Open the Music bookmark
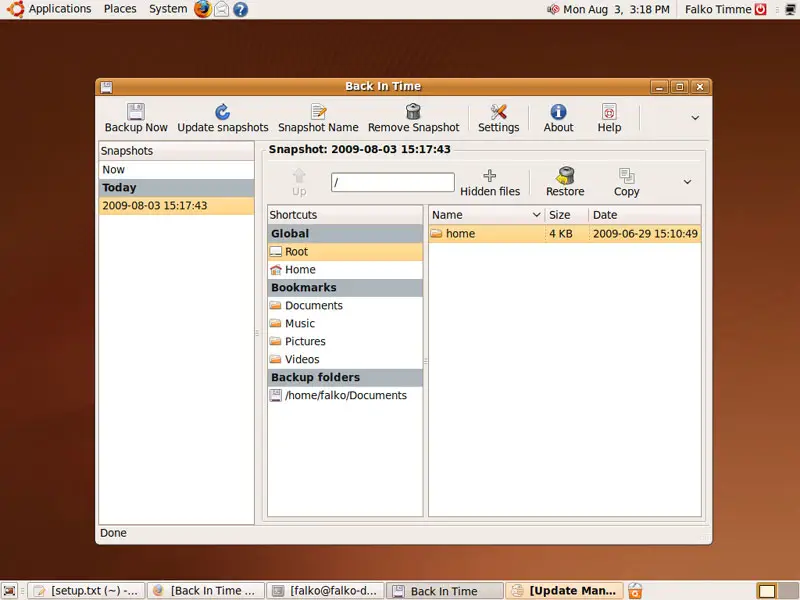The height and width of the screenshot is (600, 800). tap(345, 323)
